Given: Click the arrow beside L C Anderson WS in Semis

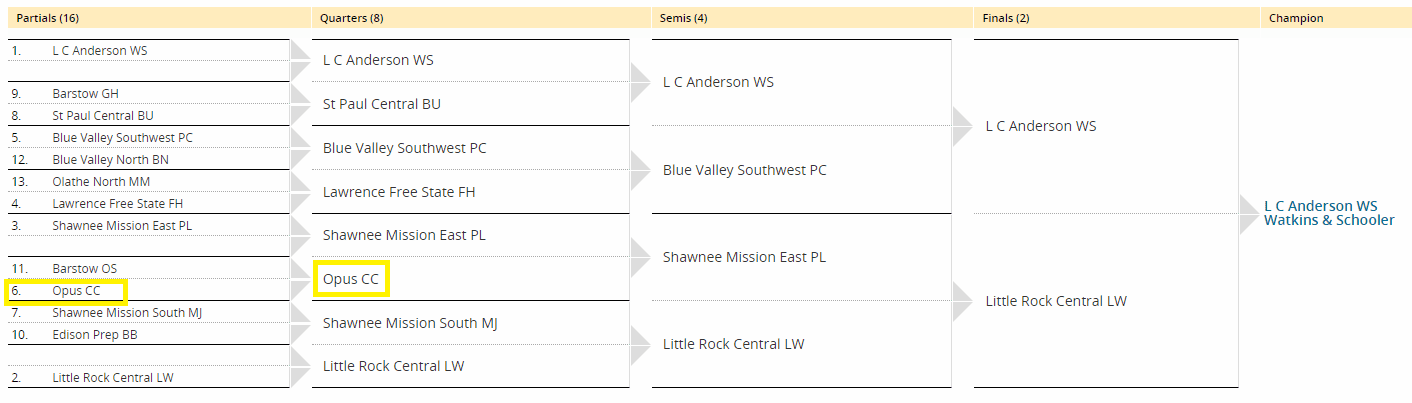Looking at the screenshot, I should [640, 83].
